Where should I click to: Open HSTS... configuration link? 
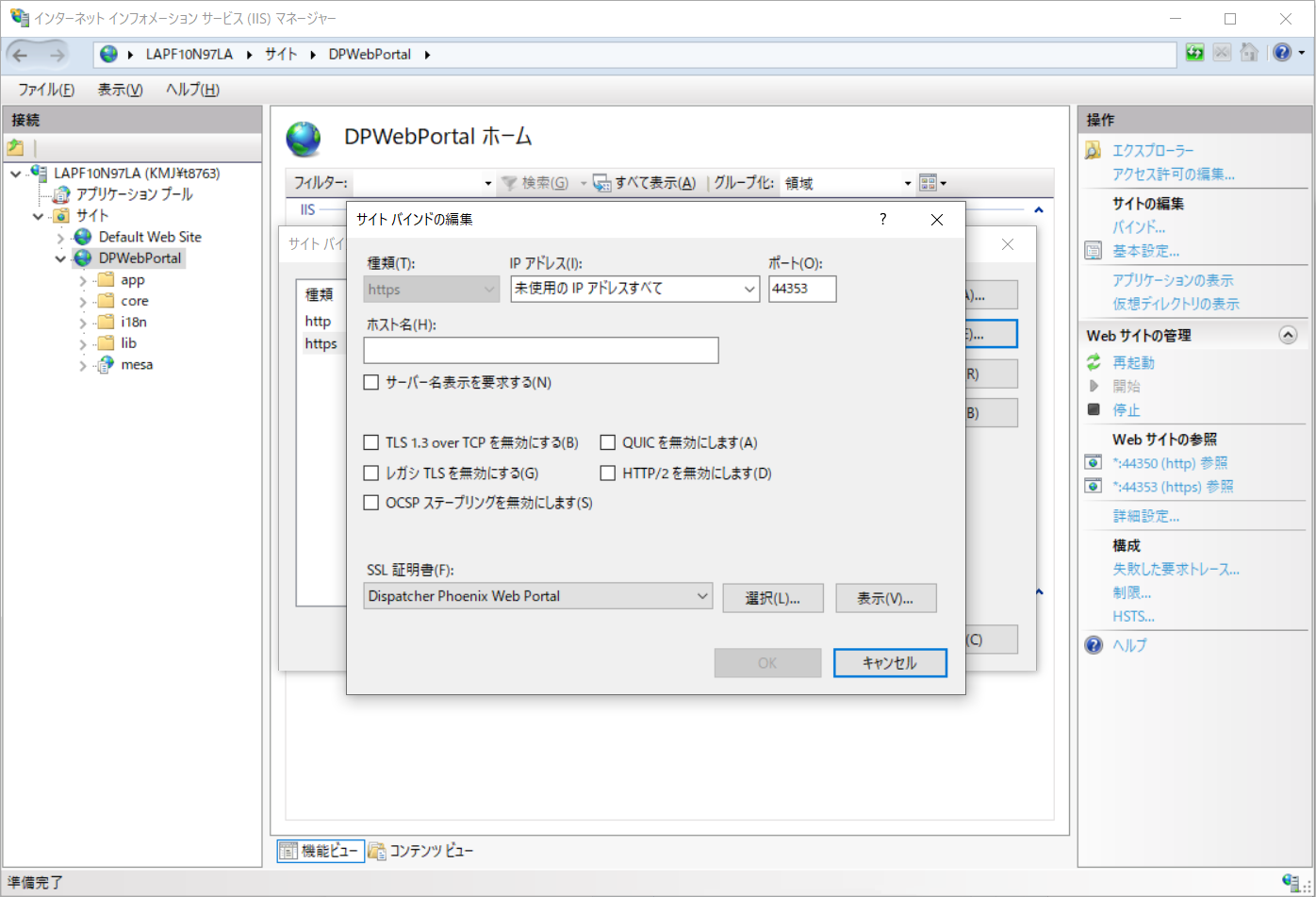[1133, 616]
